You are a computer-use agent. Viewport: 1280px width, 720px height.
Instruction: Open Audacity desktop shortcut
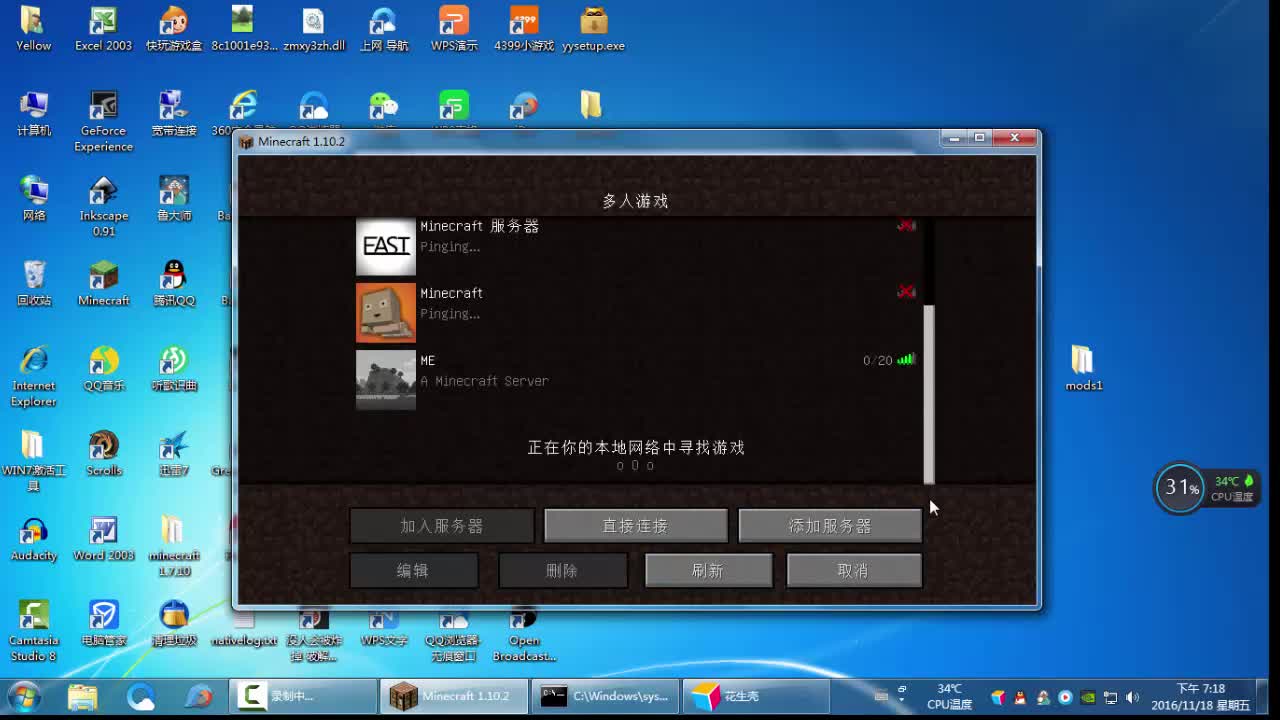point(33,539)
